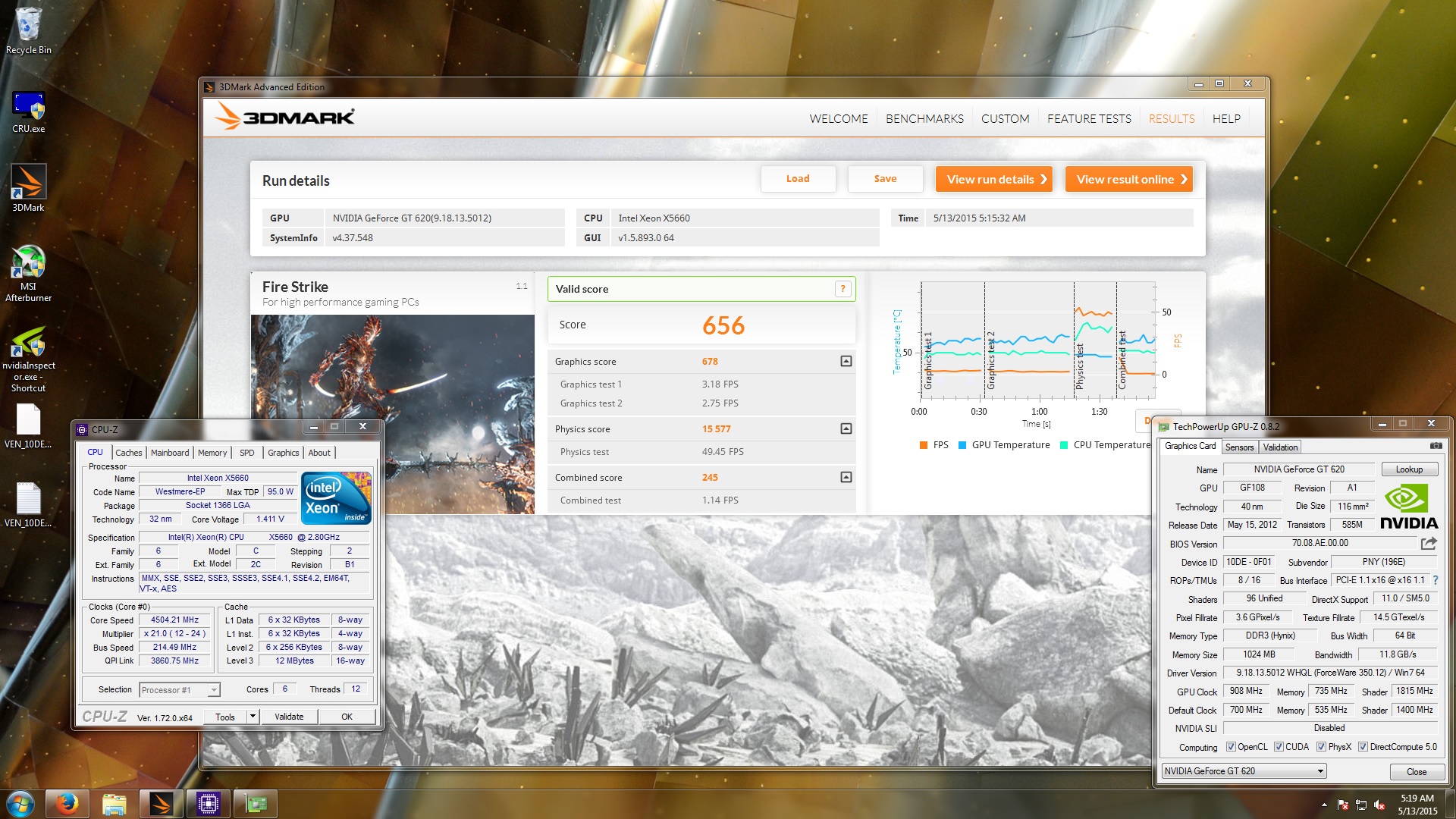Switch to the SPD tab in CPU-Z
Image resolution: width=1456 pixels, height=819 pixels.
click(247, 453)
